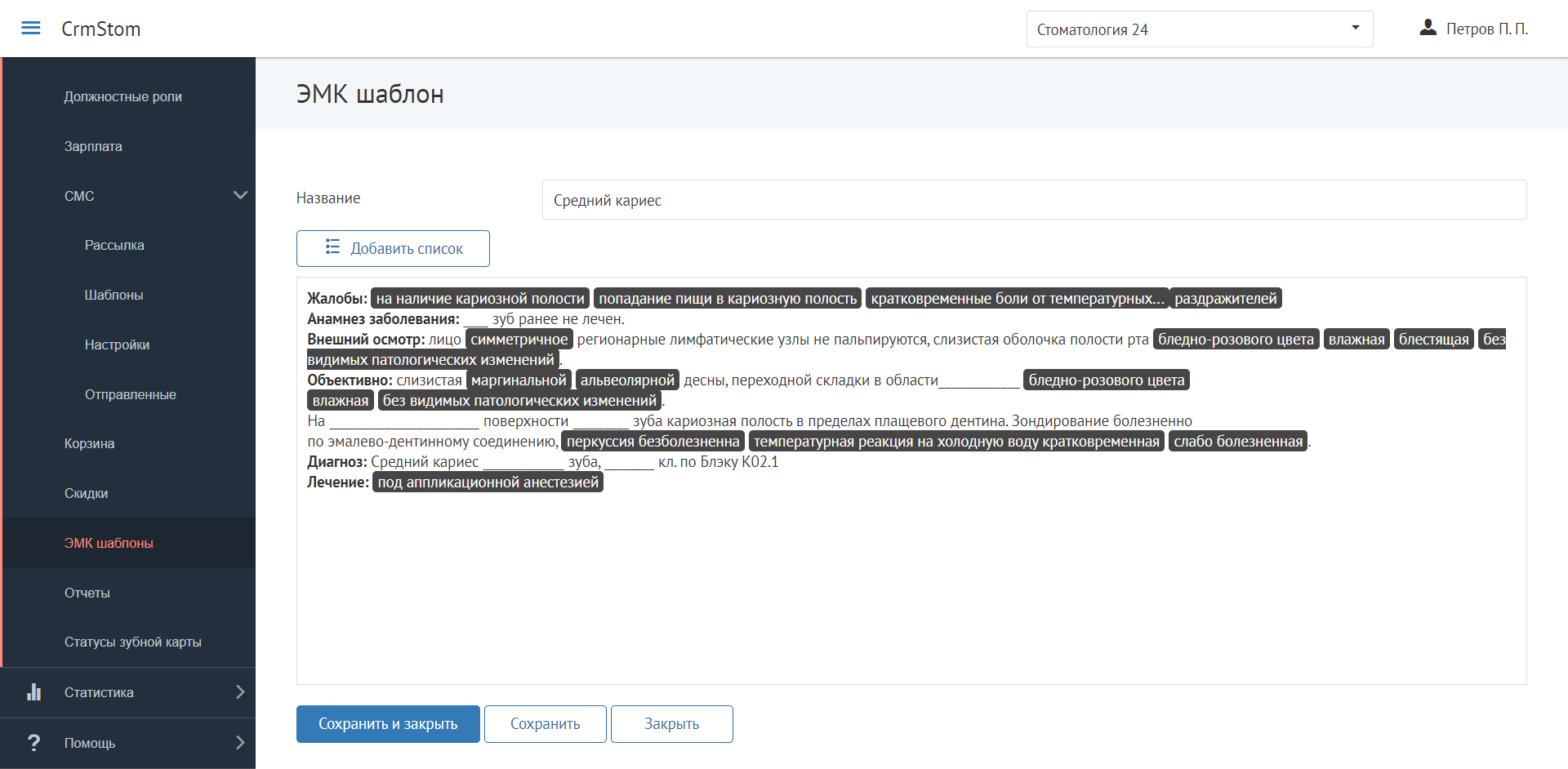1568x769 pixels.
Task: Focus the Название input with Средний кариес
Action: pyautogui.click(x=1034, y=200)
